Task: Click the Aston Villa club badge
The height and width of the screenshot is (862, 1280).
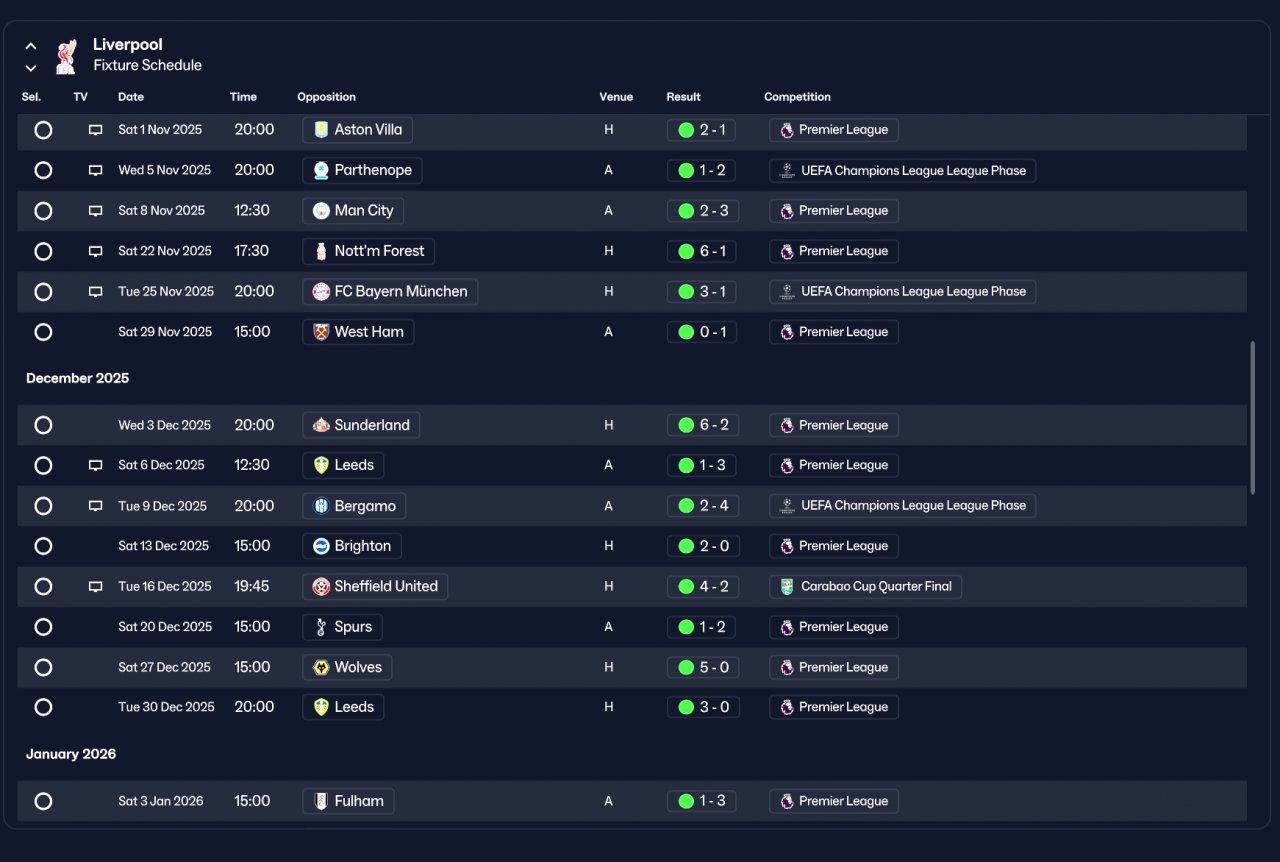Action: tap(321, 130)
